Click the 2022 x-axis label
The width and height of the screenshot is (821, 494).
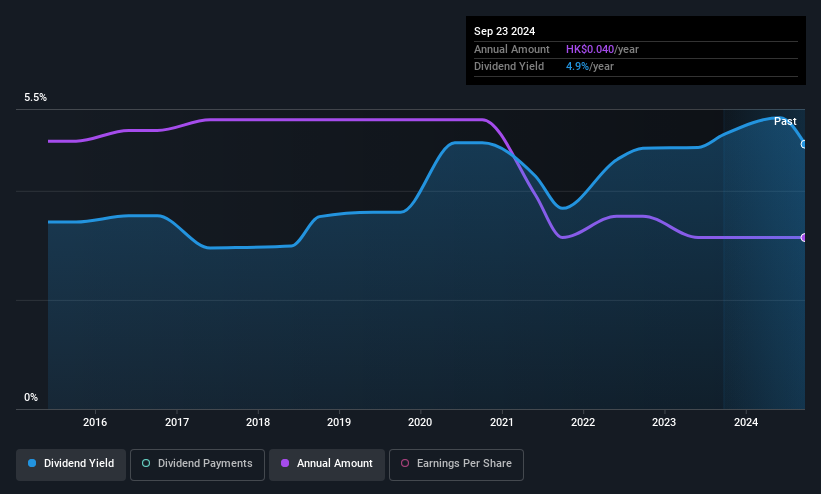click(x=583, y=422)
